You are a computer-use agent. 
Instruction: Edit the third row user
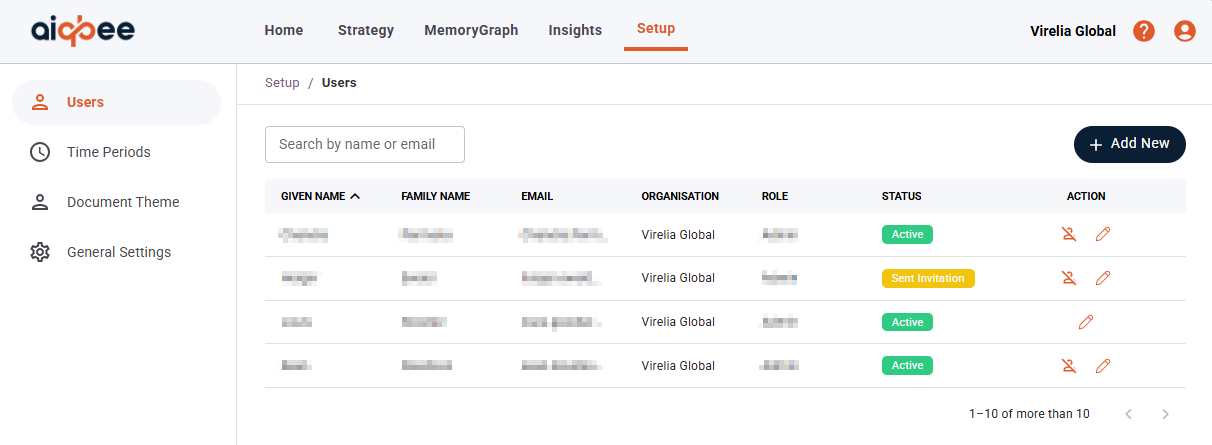(x=1086, y=322)
